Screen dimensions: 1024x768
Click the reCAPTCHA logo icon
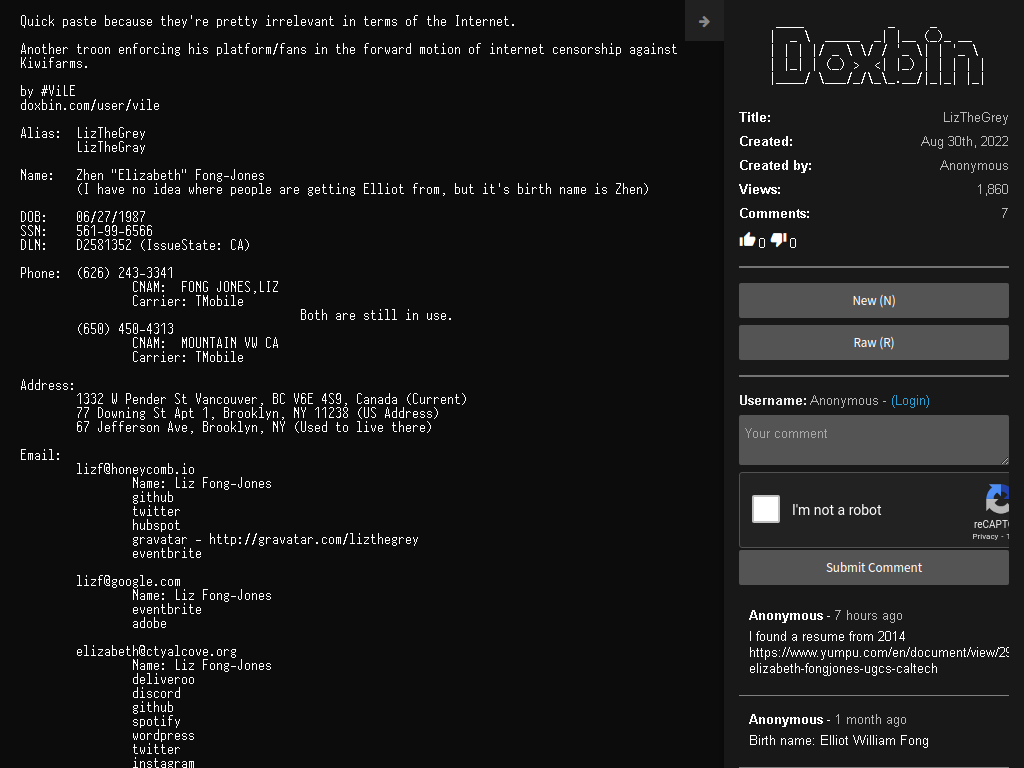[x=998, y=500]
